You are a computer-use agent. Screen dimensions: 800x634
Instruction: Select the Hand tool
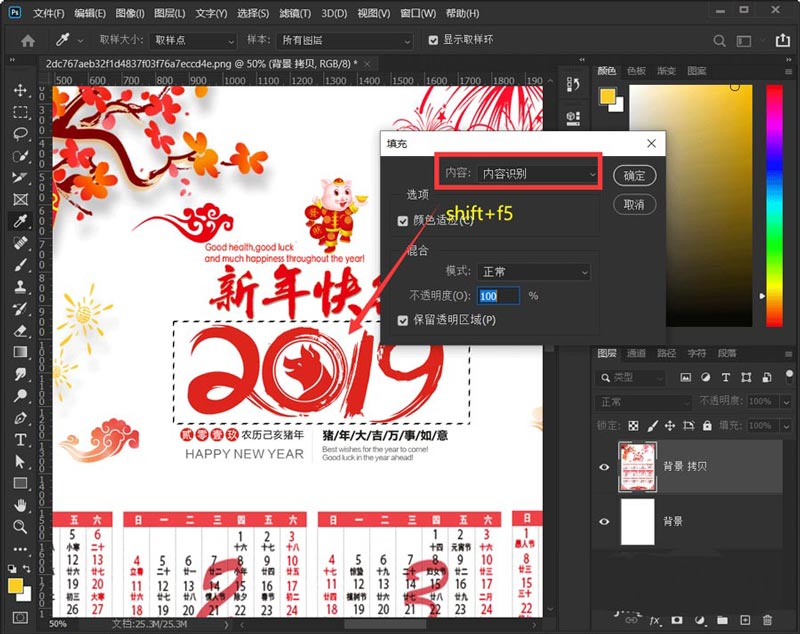pos(20,505)
